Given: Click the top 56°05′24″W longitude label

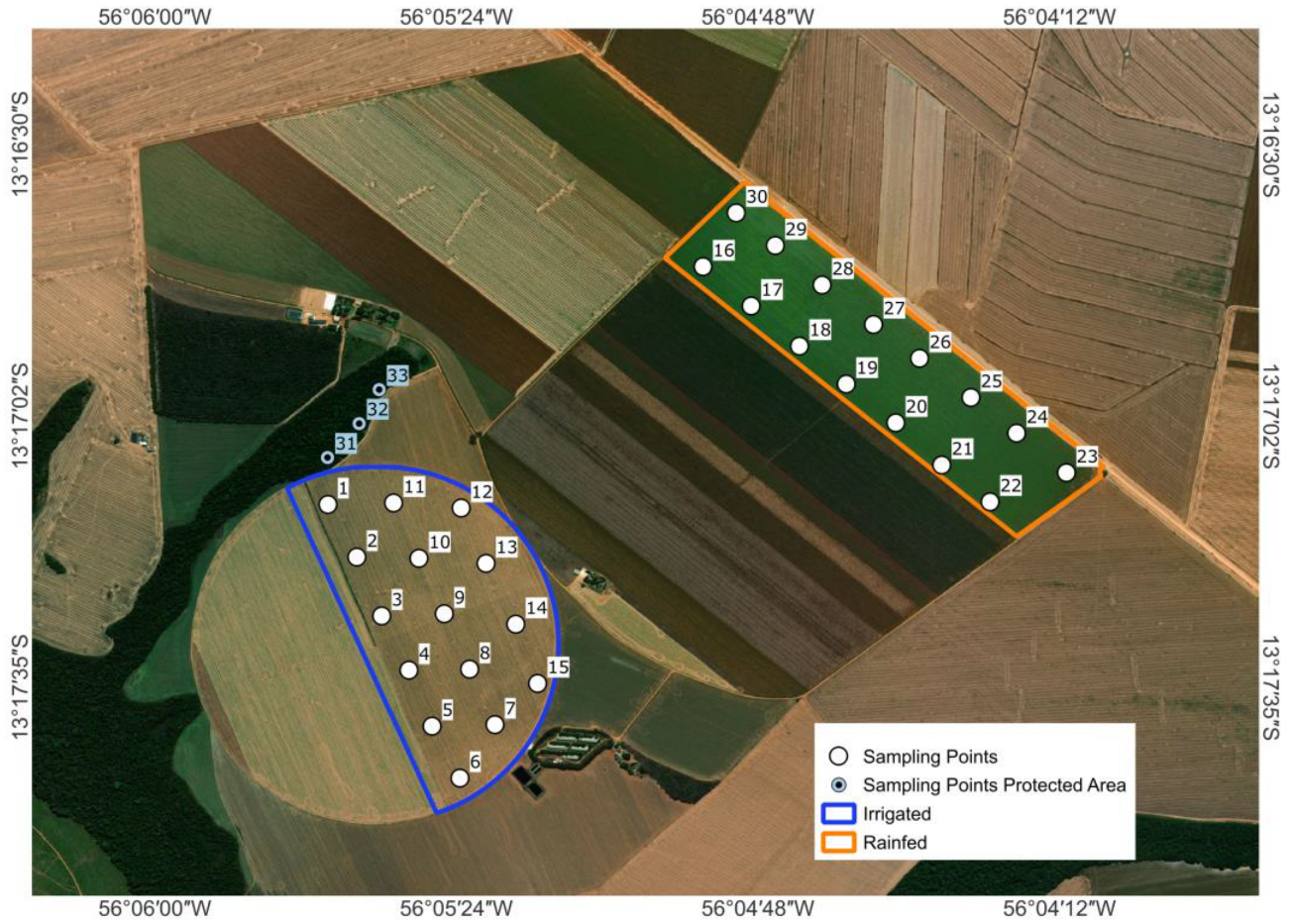Looking at the screenshot, I should [x=458, y=16].
